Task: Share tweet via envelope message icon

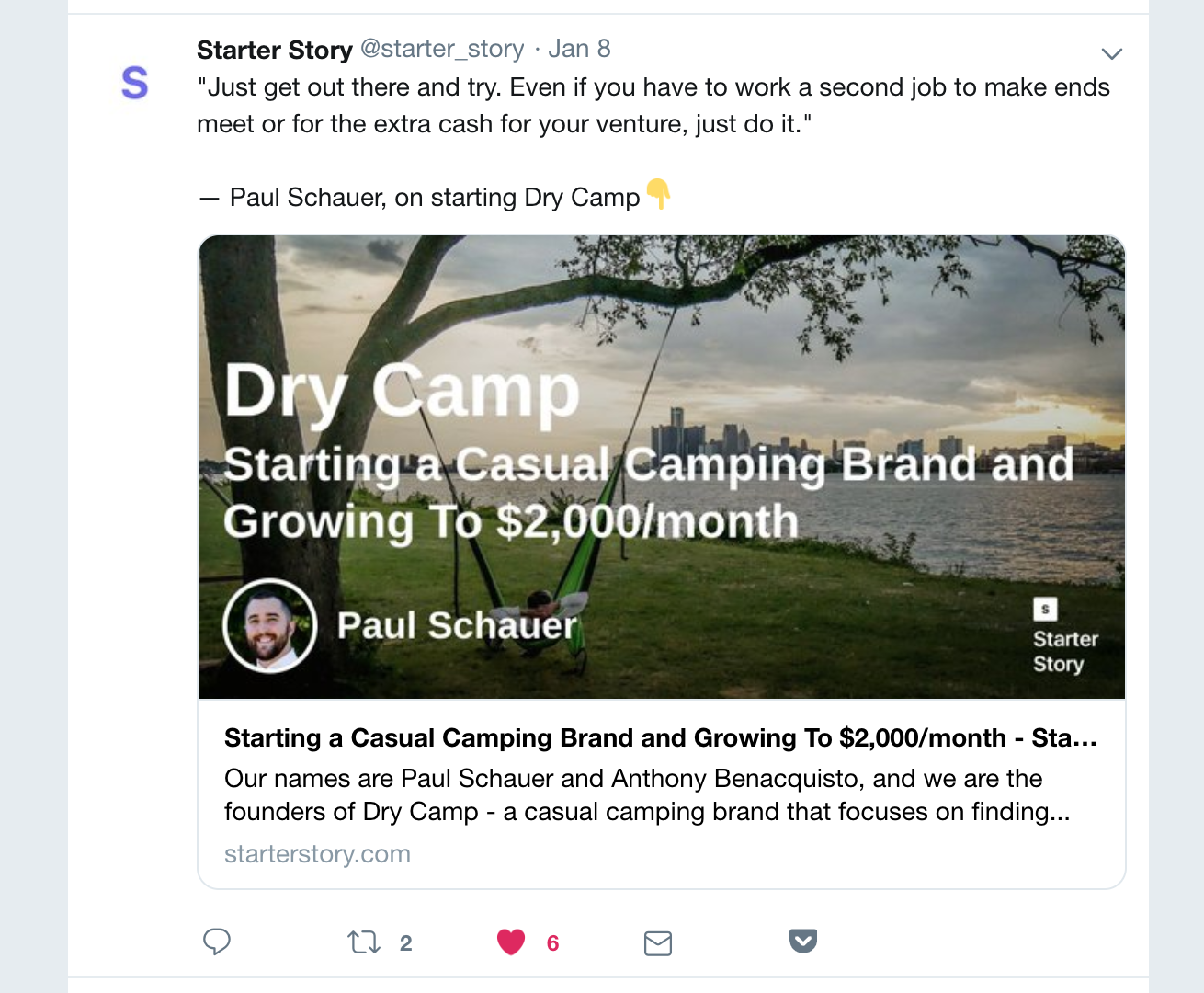Action: pos(658,943)
